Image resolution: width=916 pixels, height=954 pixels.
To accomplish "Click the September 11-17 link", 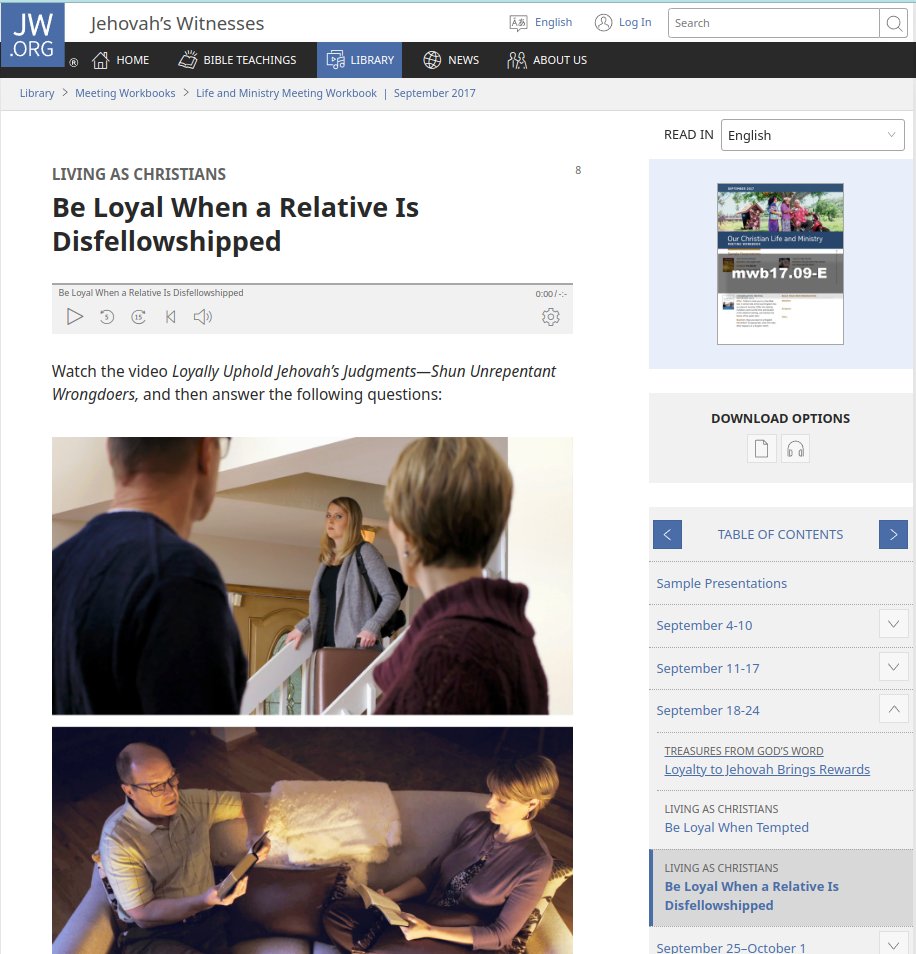I will coord(708,667).
